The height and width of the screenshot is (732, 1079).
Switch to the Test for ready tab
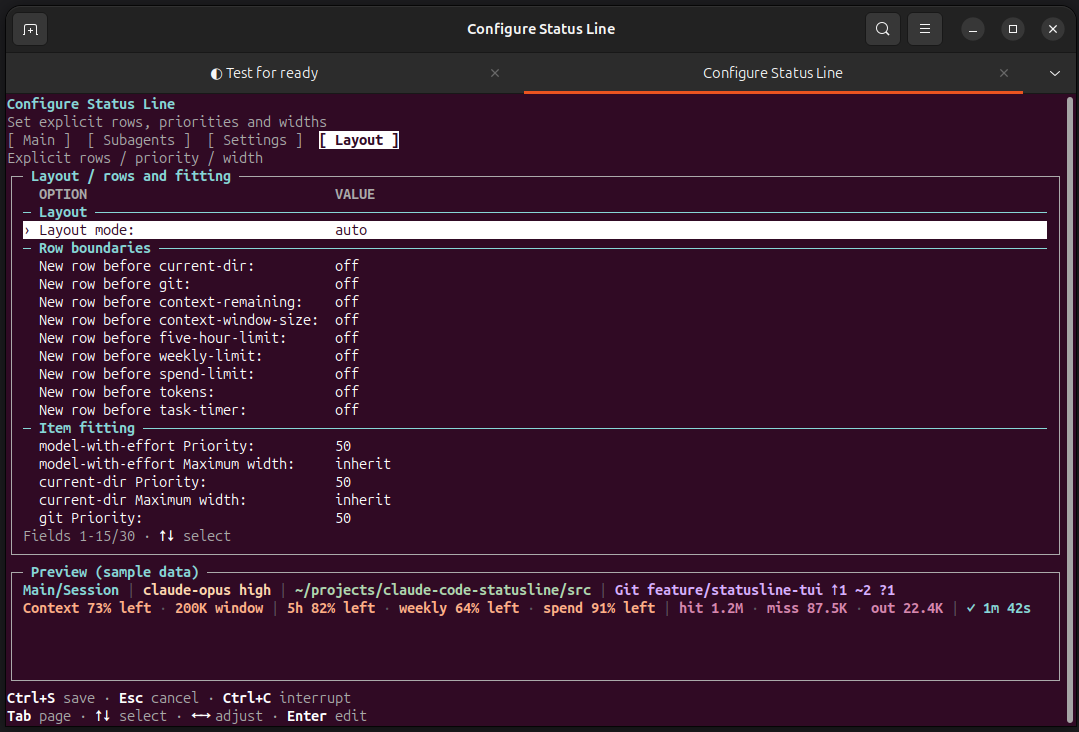point(265,73)
